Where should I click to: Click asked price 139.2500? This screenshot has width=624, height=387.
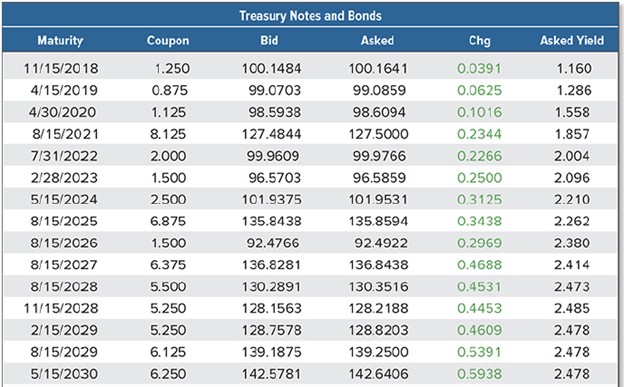[x=378, y=352]
